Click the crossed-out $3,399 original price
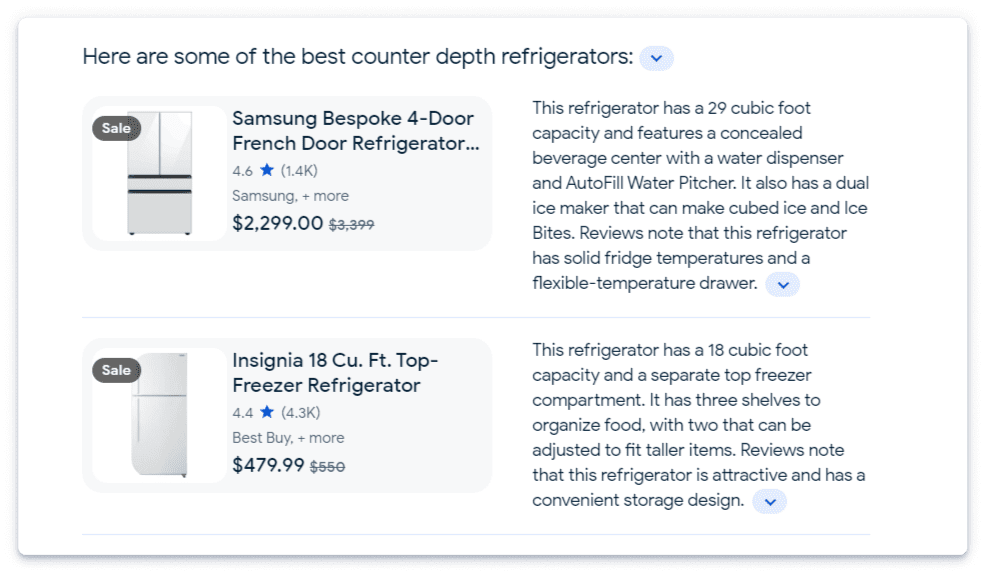Screen dimensions: 986x574 351,225
